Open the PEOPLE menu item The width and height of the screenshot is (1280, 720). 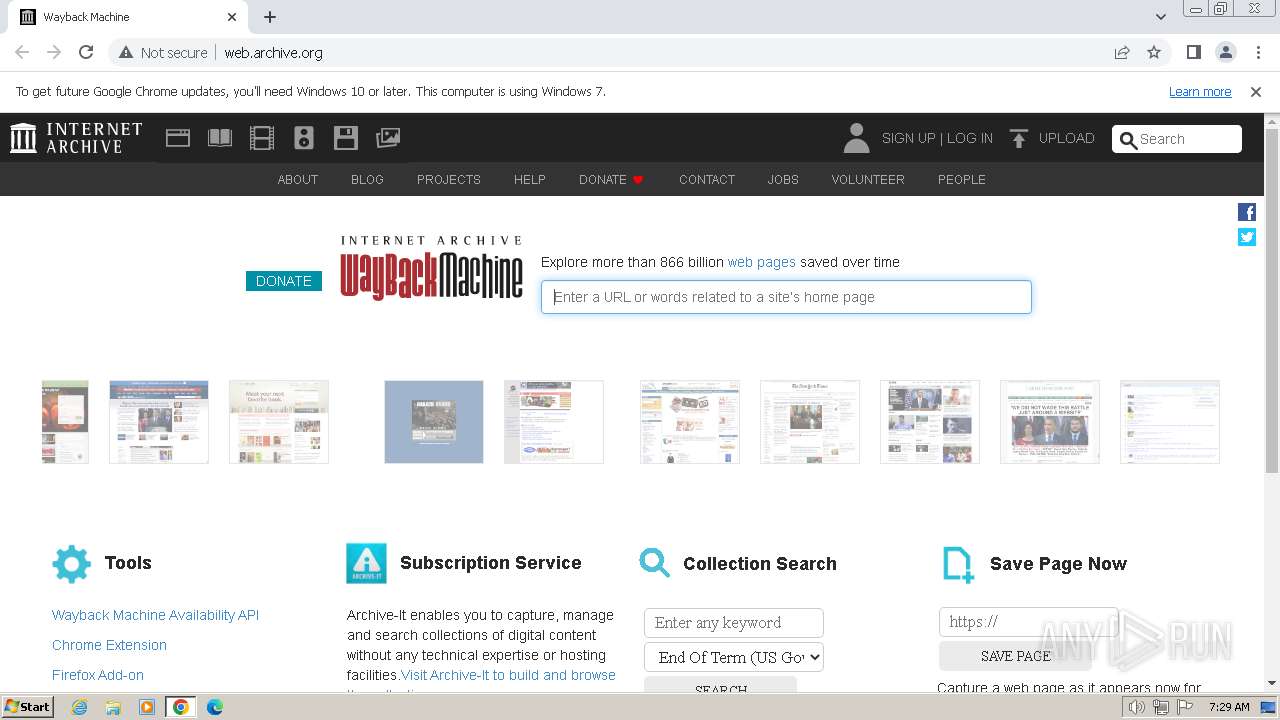tap(962, 180)
